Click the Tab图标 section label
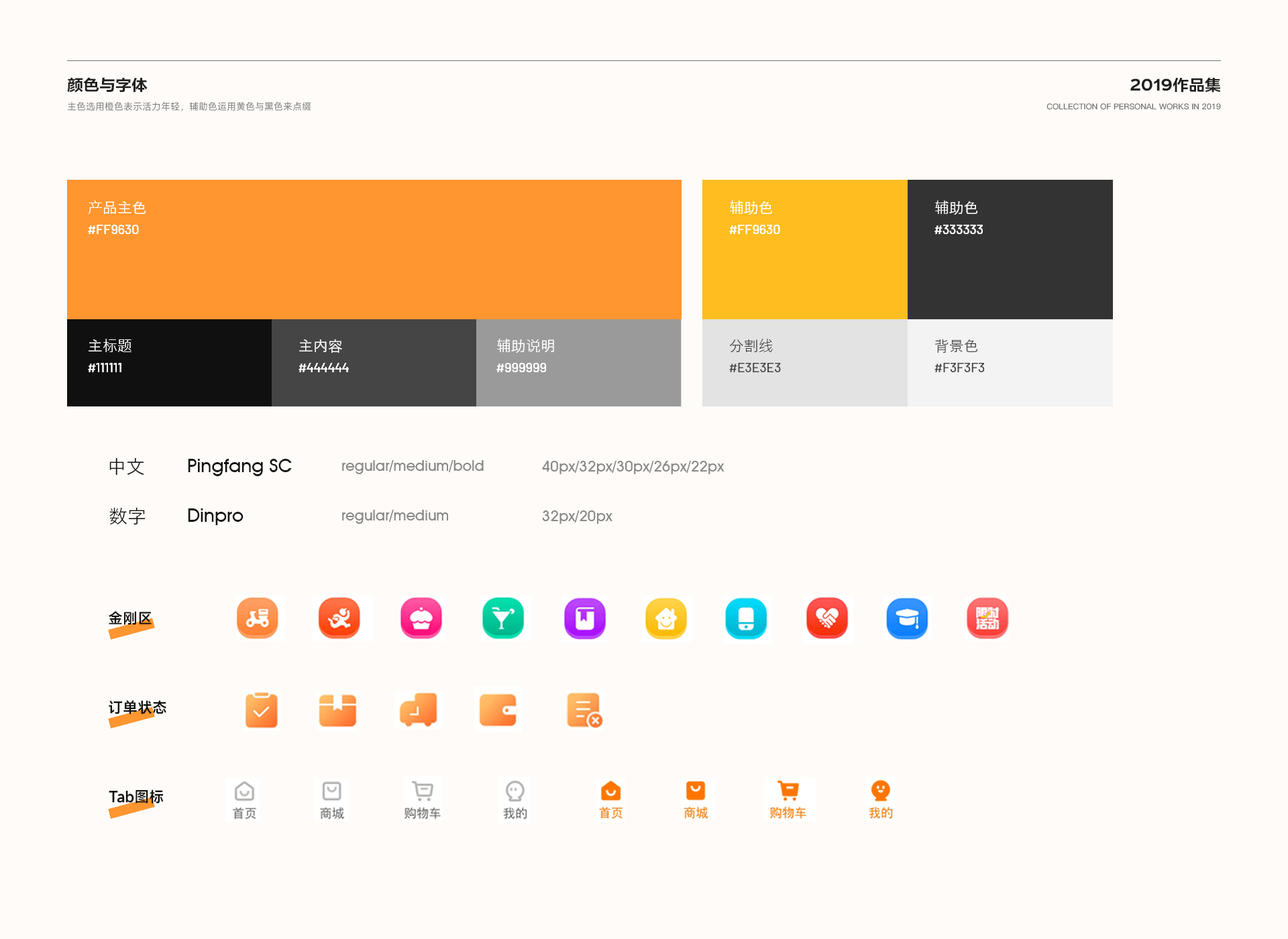 136,797
